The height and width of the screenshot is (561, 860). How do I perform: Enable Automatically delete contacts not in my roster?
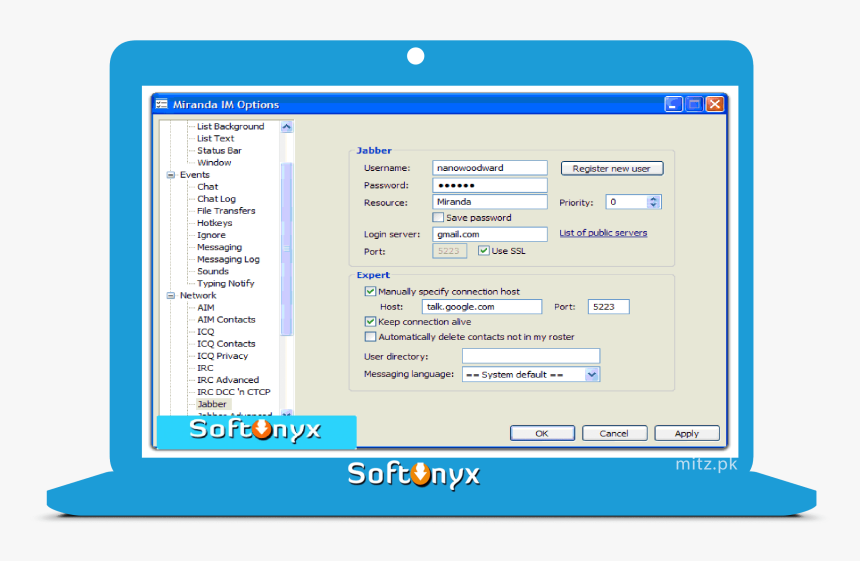tap(370, 336)
